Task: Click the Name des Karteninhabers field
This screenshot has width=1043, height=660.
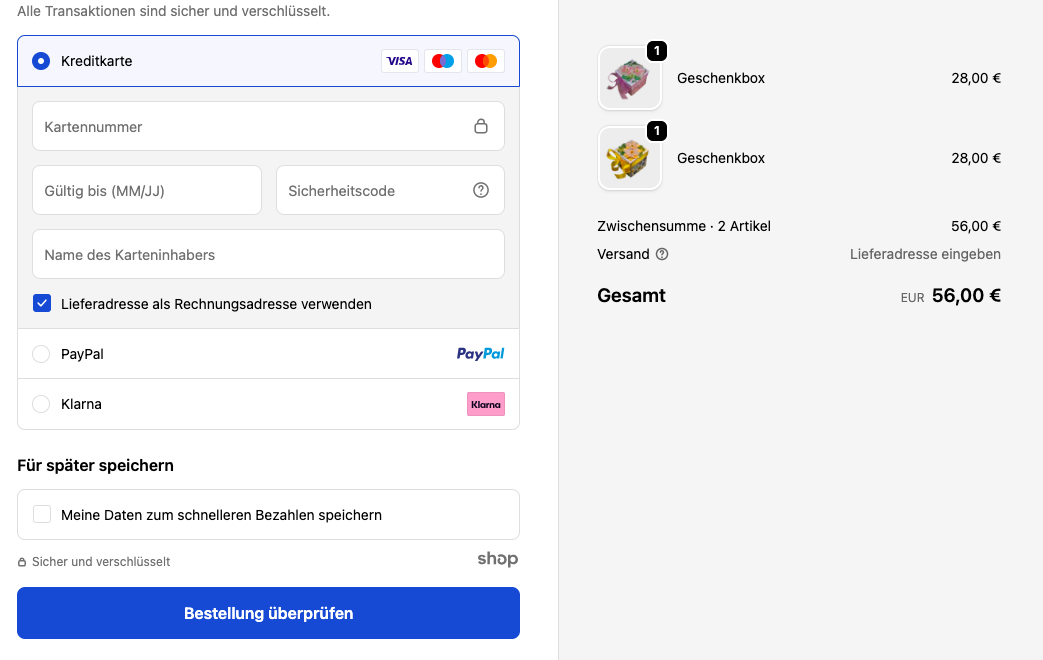Action: pos(268,255)
